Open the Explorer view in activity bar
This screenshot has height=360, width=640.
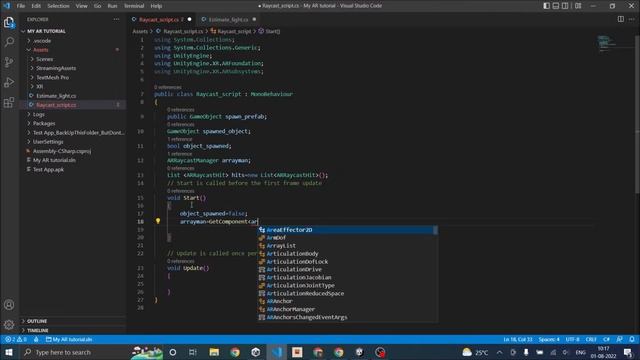pyautogui.click(x=9, y=22)
